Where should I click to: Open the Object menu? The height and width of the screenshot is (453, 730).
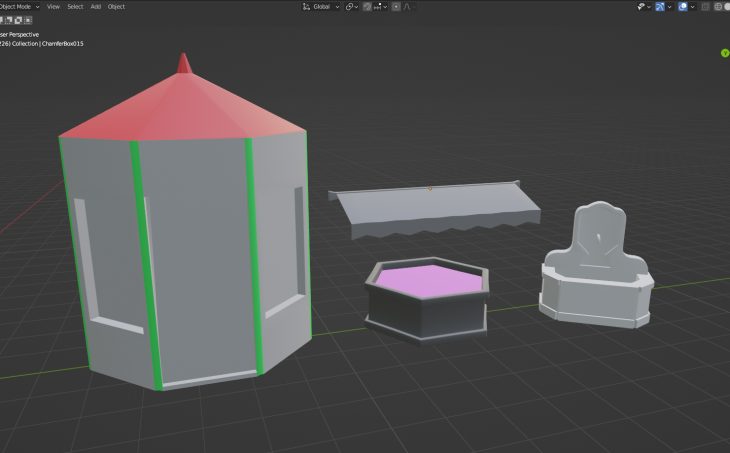[x=116, y=6]
